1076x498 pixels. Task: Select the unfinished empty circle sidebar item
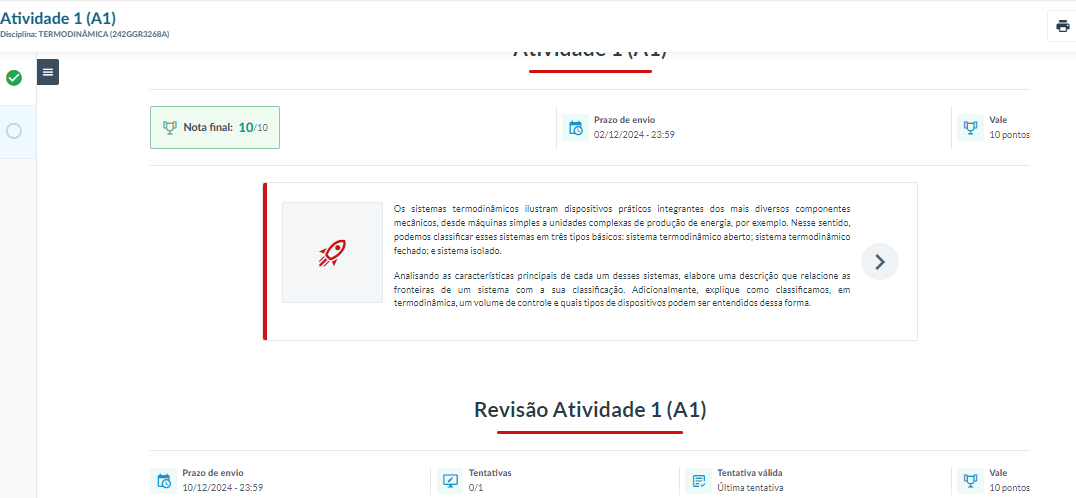(x=14, y=131)
